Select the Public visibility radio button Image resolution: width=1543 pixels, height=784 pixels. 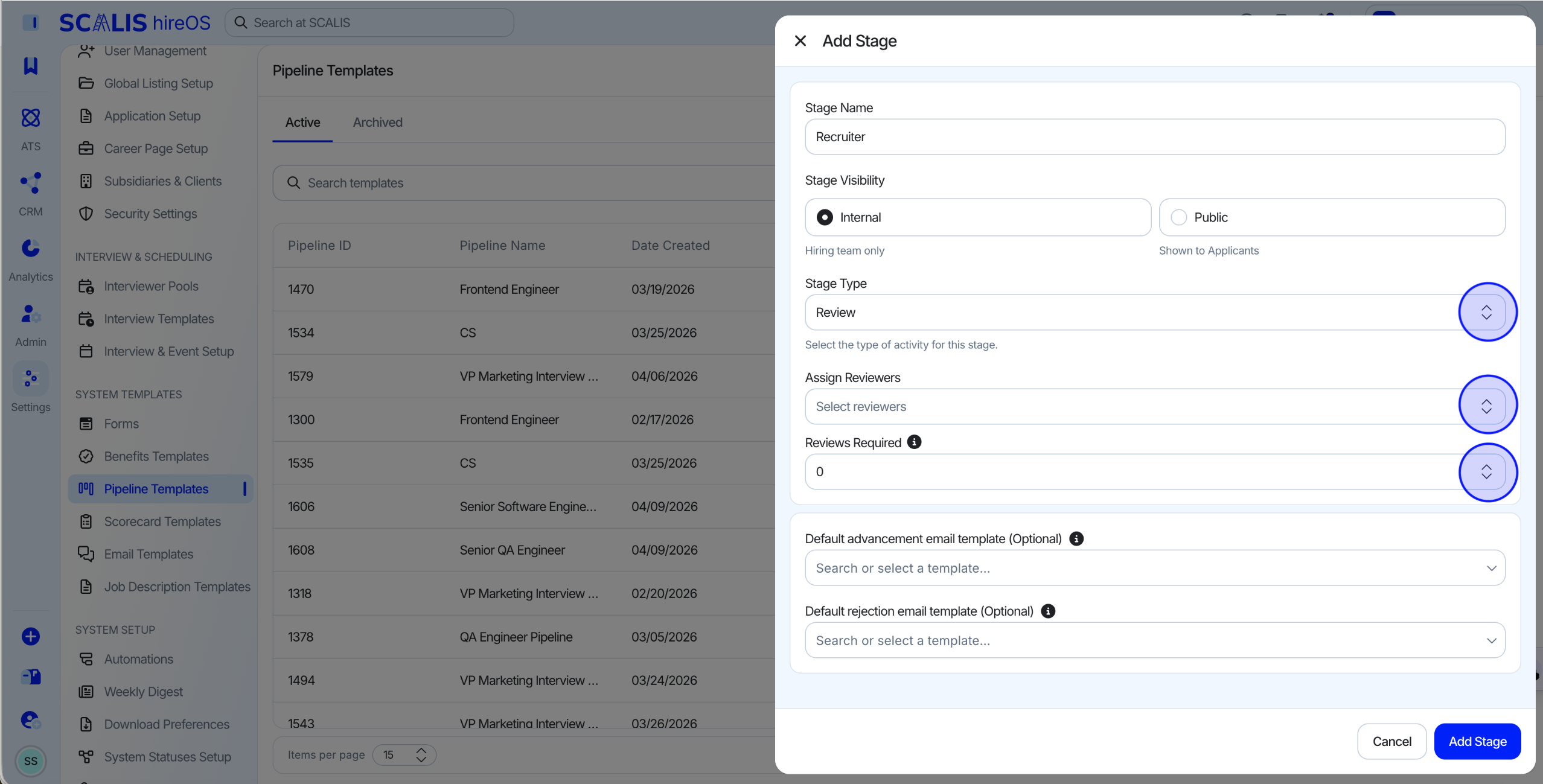(x=1178, y=217)
